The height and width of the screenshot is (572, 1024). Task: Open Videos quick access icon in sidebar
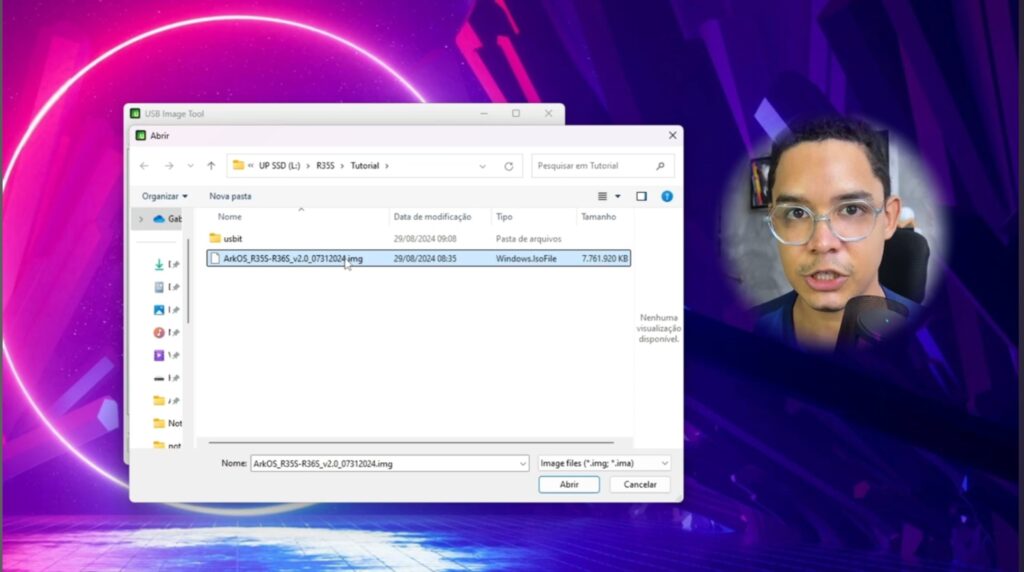(159, 356)
